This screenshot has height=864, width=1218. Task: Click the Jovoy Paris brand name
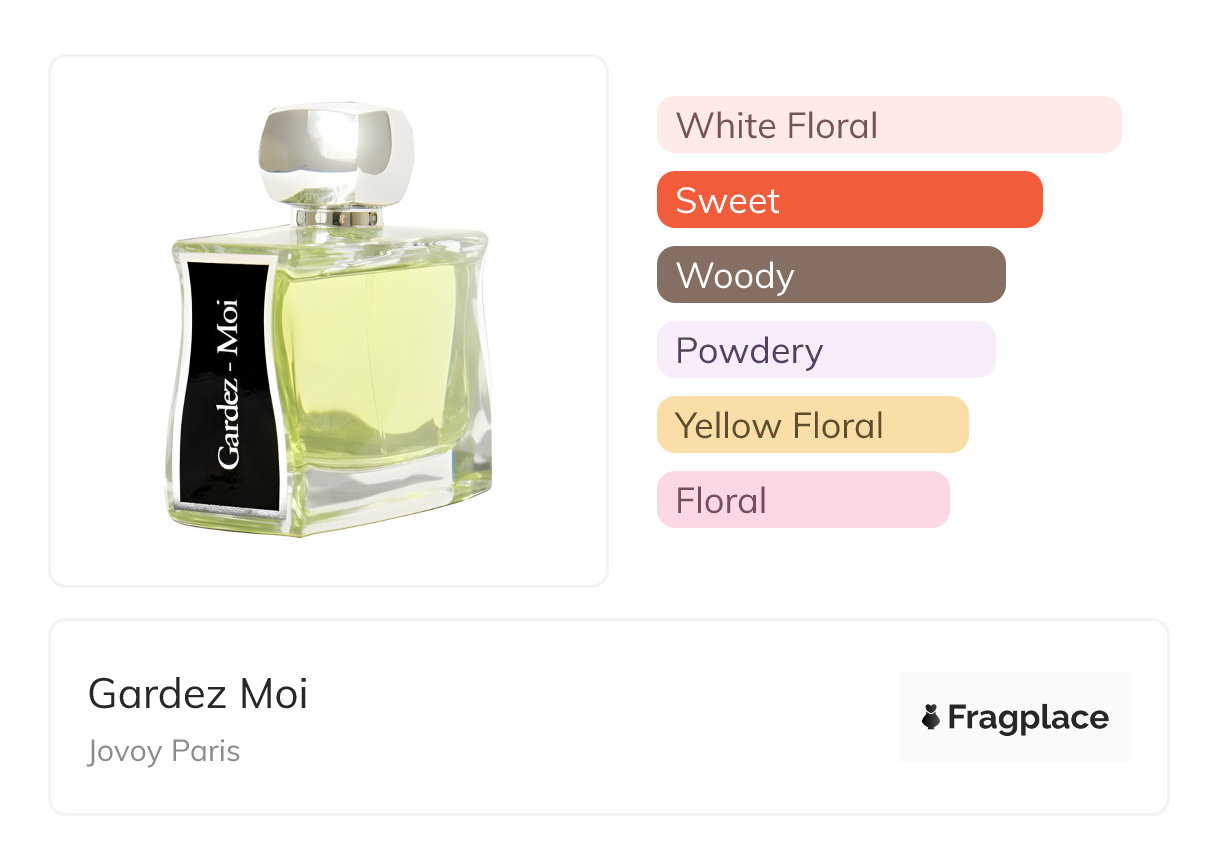click(164, 751)
